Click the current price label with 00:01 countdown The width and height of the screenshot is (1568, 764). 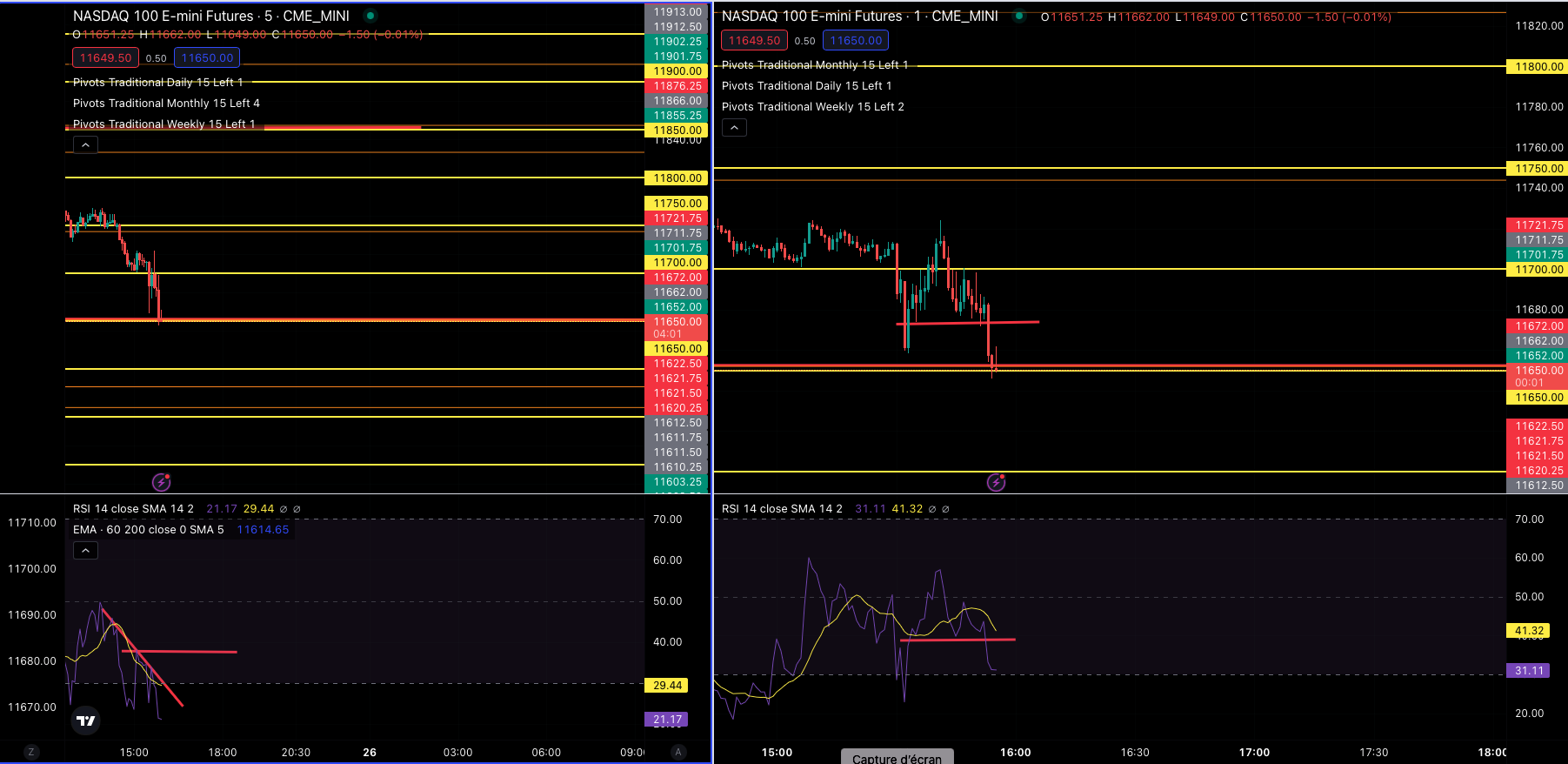(1538, 376)
